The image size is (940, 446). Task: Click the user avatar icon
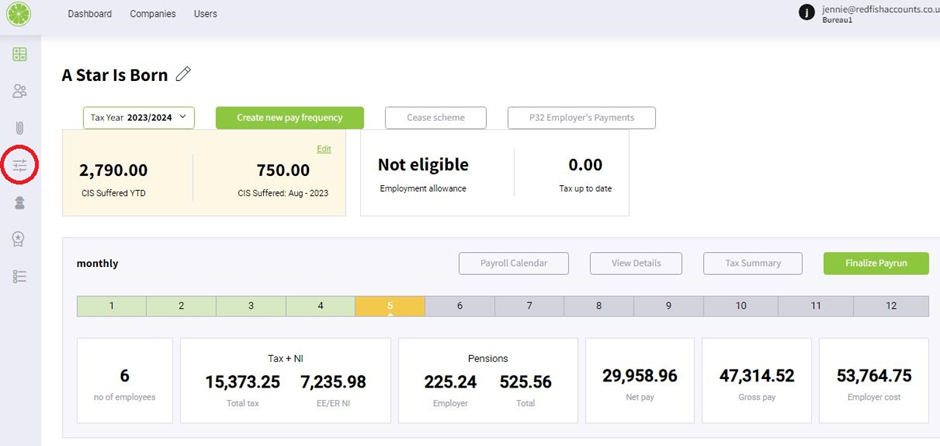807,12
